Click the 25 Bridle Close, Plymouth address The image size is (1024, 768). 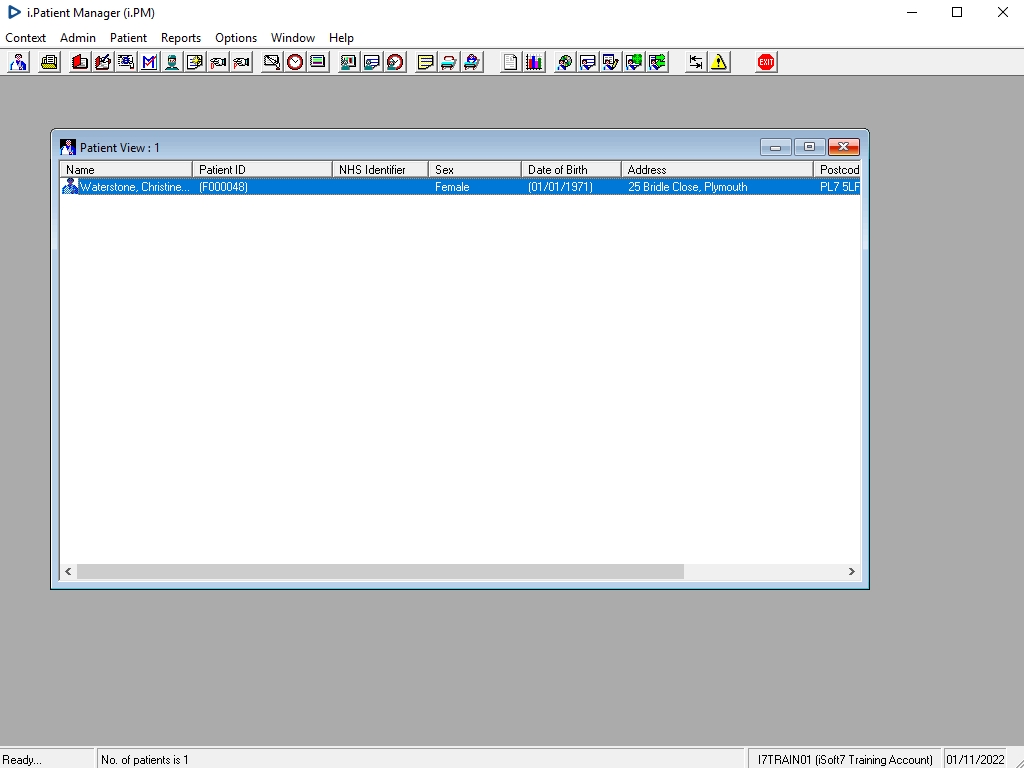coord(688,187)
